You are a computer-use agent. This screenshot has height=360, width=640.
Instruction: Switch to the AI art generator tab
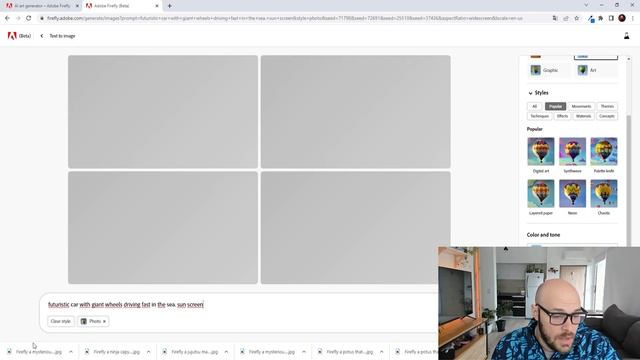tap(42, 6)
